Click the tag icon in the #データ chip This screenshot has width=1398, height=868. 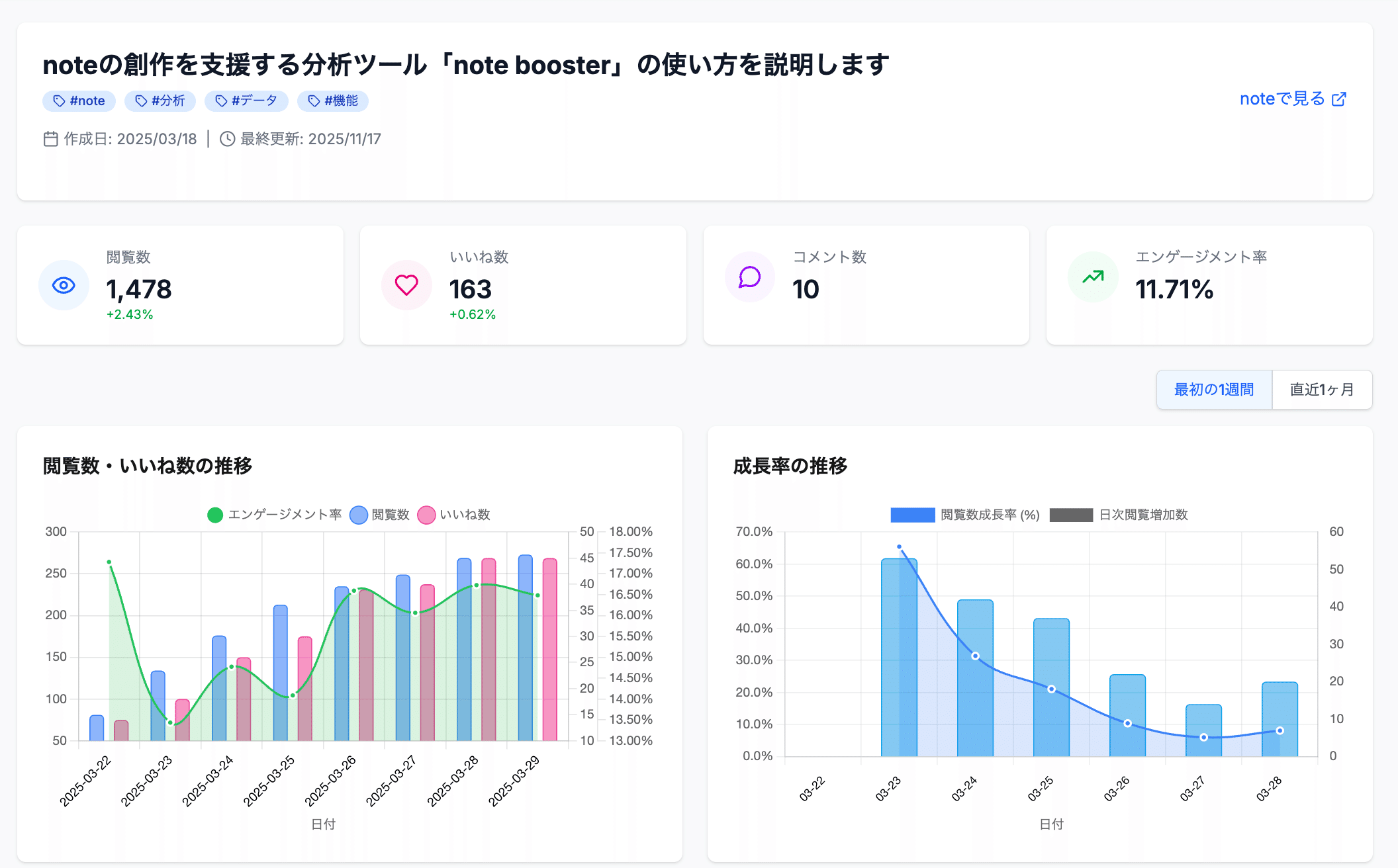click(221, 101)
